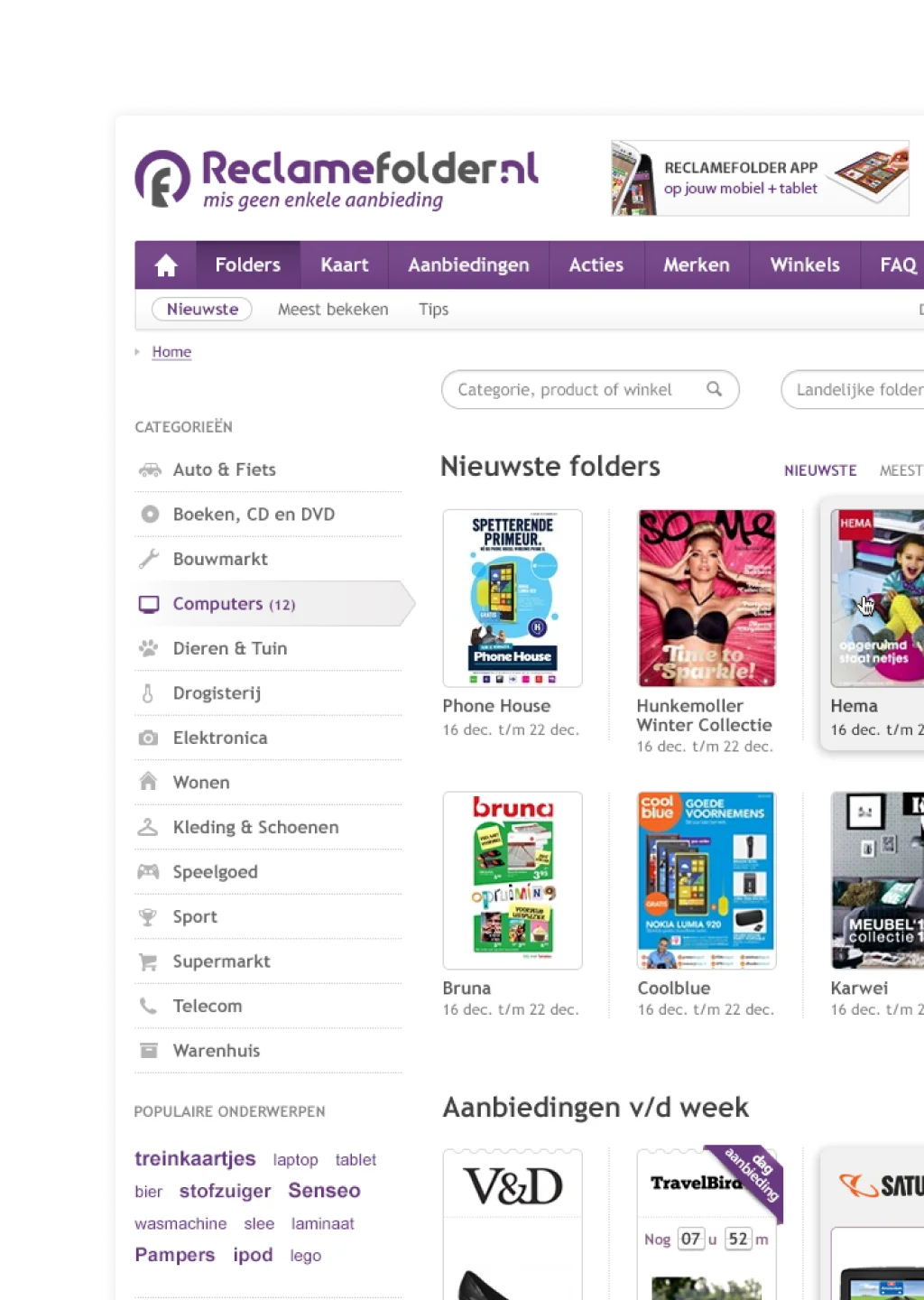Open the Hema folder cover
Image resolution: width=924 pixels, height=1300 pixels.
pyautogui.click(x=877, y=598)
